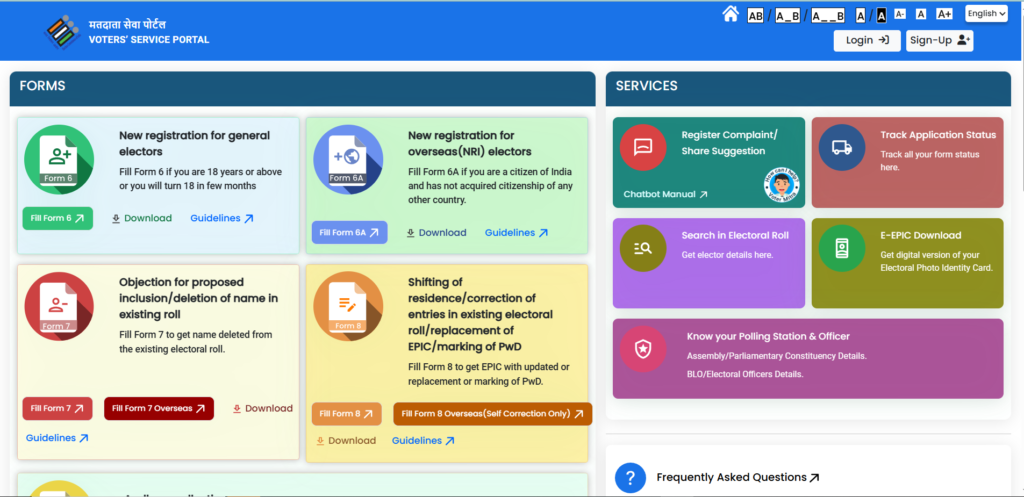The image size is (1024, 497).
Task: Click the Fill Form 7 button
Action: pos(57,408)
